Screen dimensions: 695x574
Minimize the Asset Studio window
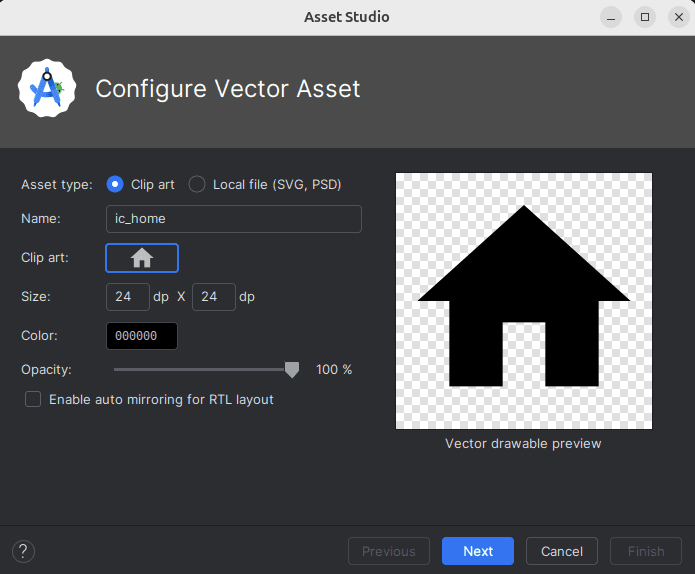(x=611, y=17)
